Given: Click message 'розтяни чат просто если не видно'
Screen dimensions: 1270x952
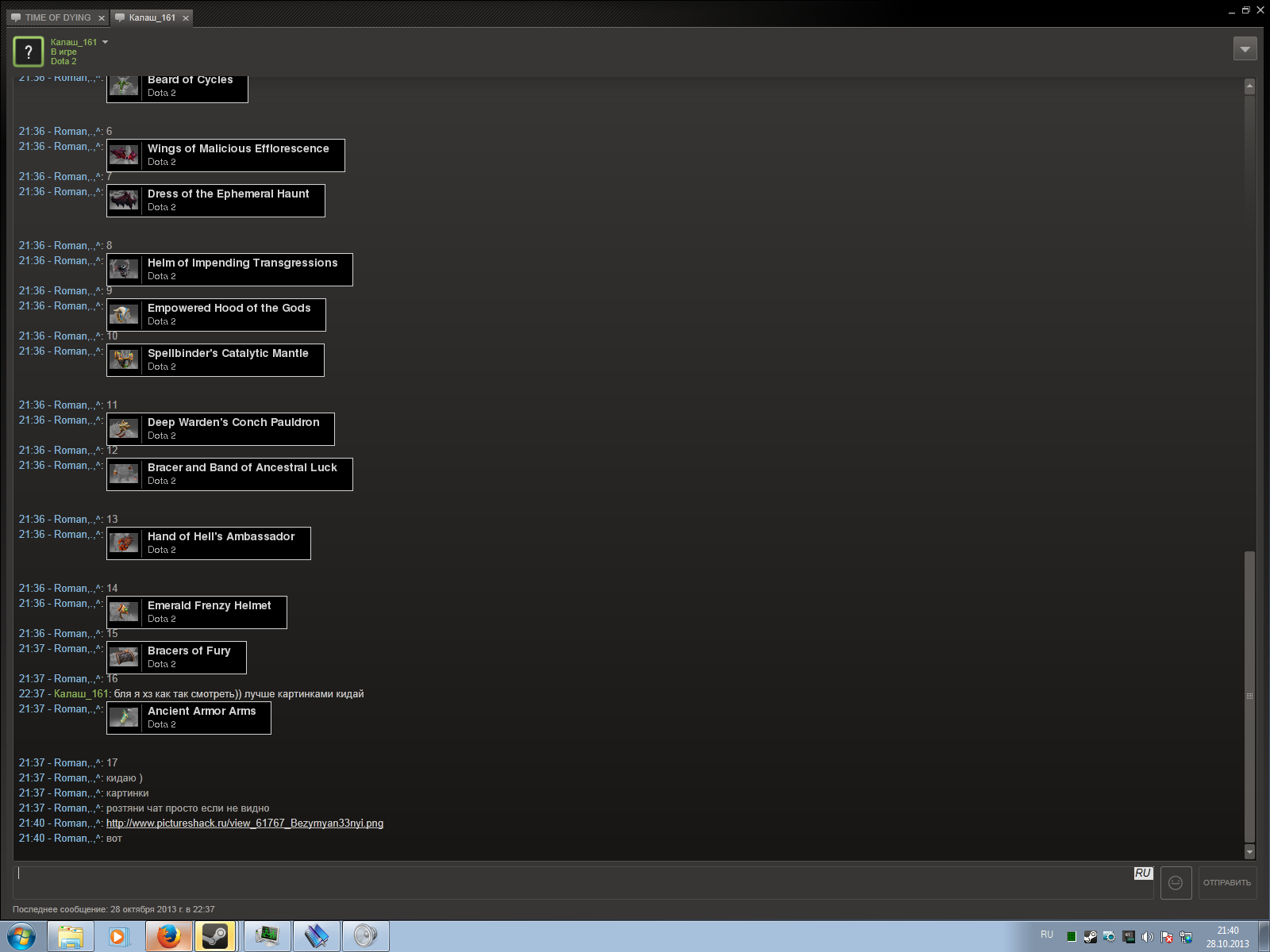Looking at the screenshot, I should [187, 808].
